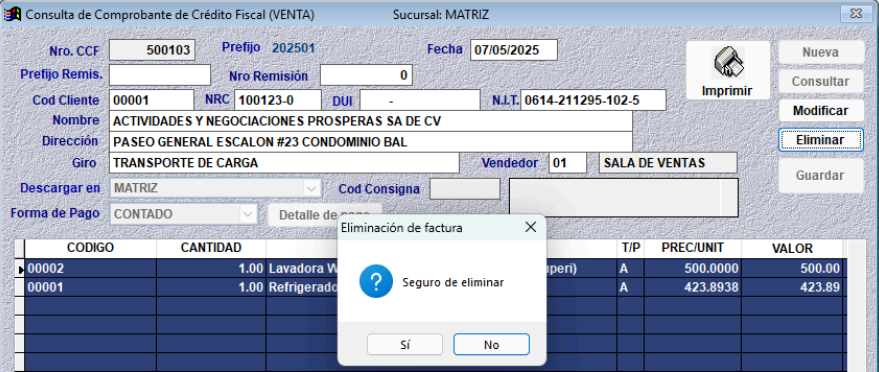Screen dimensions: 879x372
Task: Click the Prefijo value 202501
Action: 293,48
